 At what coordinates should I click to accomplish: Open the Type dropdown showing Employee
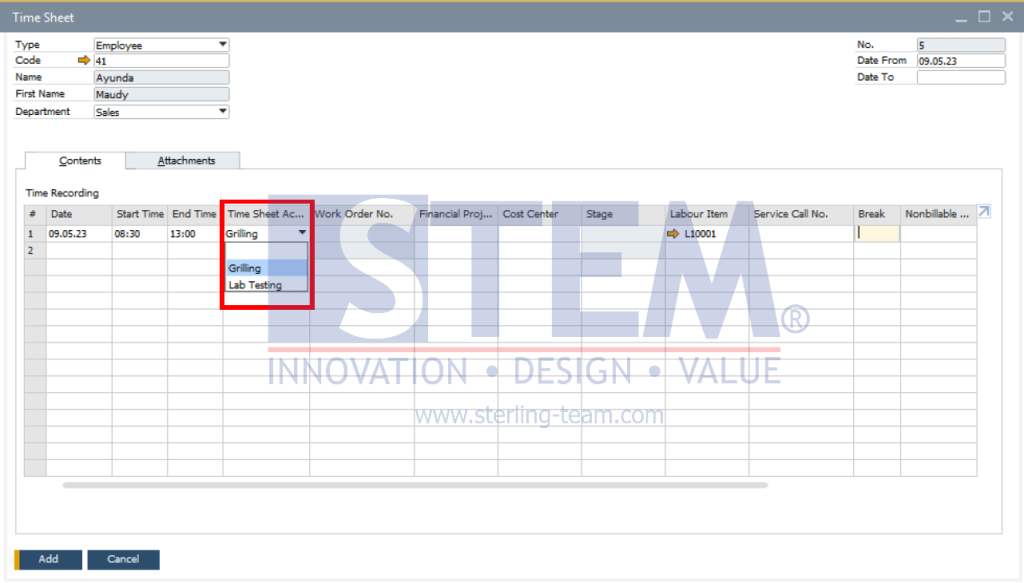click(x=222, y=43)
